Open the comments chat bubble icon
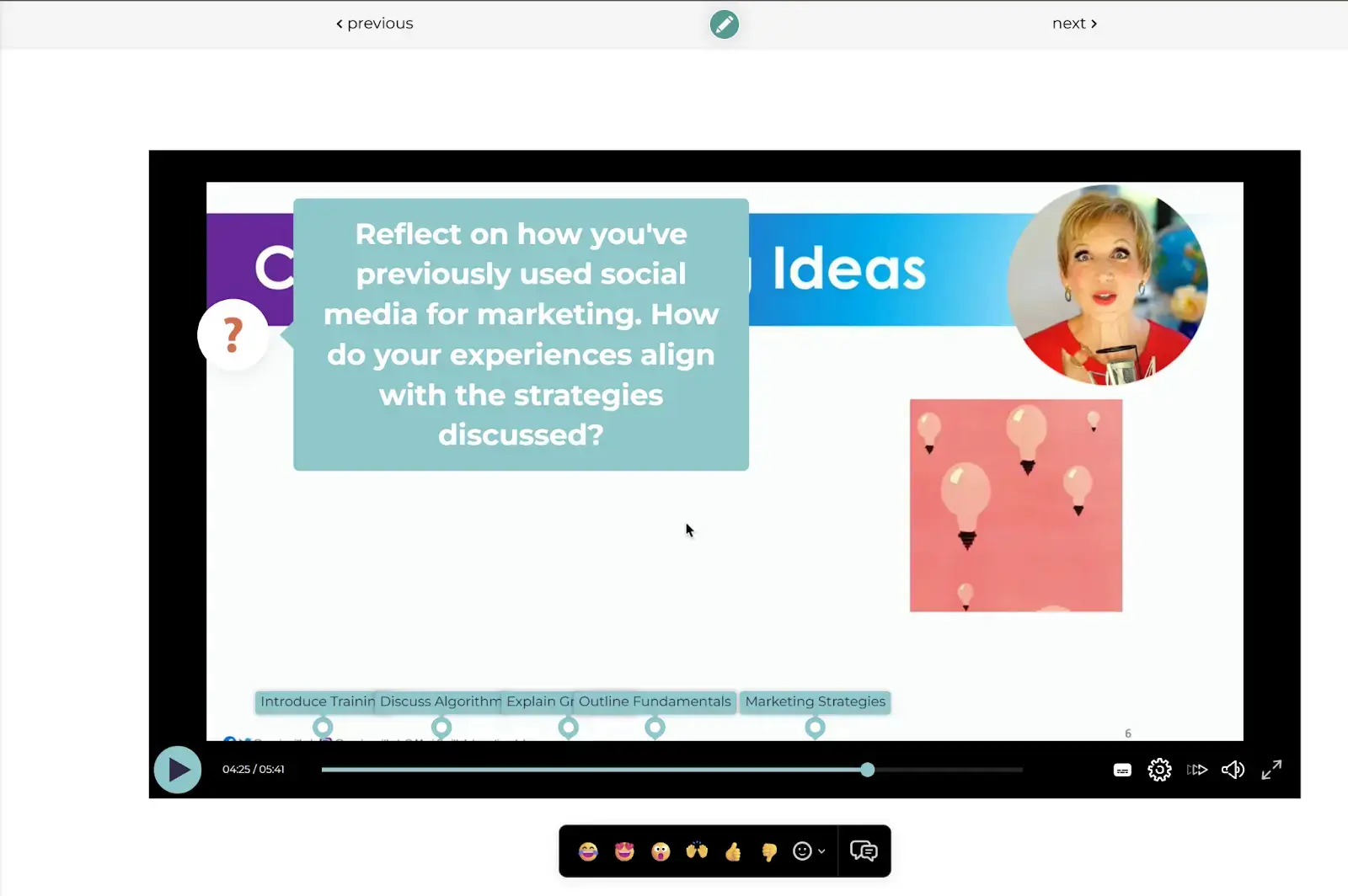Viewport: 1348px width, 896px height. 864,851
